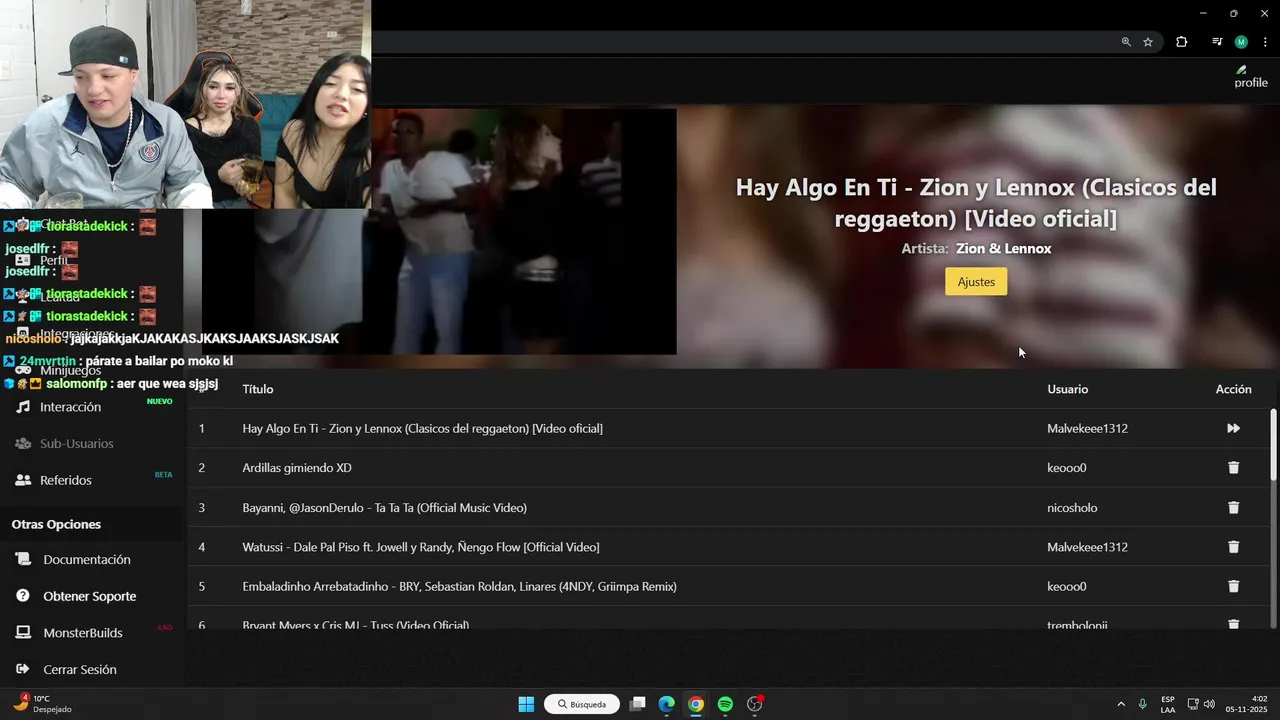Delete Ardillas gimiendo XD from the queue
This screenshot has height=720, width=1280.
click(x=1233, y=468)
